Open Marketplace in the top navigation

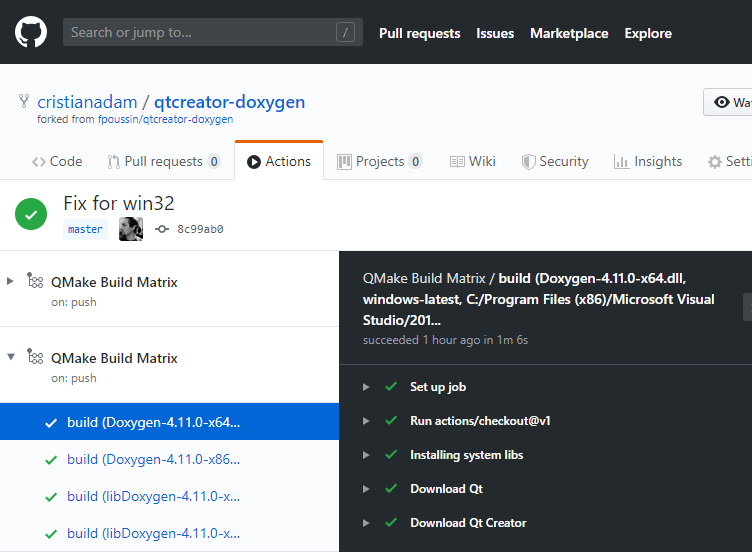coord(569,33)
